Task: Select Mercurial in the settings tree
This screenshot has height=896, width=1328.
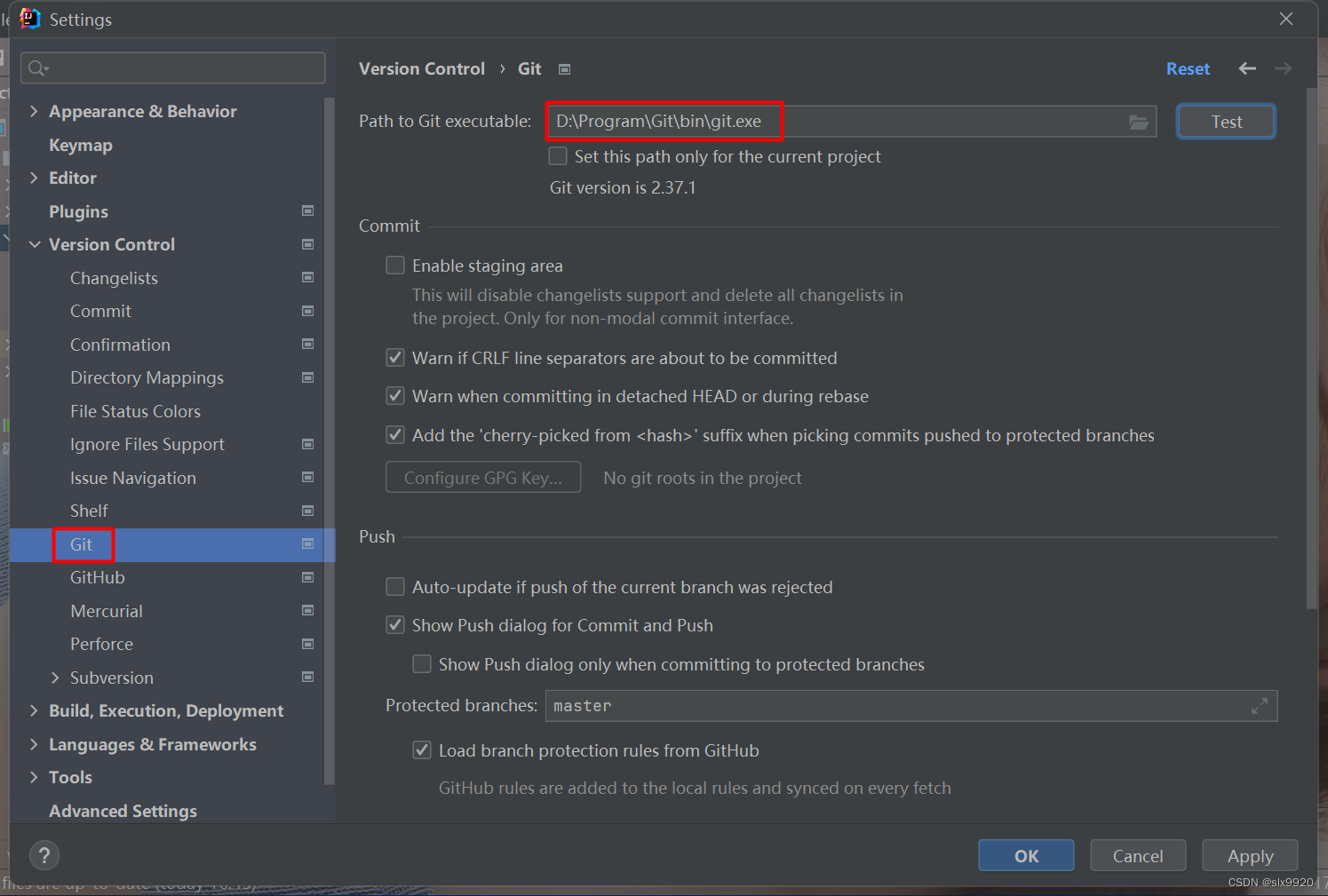Action: tap(107, 611)
